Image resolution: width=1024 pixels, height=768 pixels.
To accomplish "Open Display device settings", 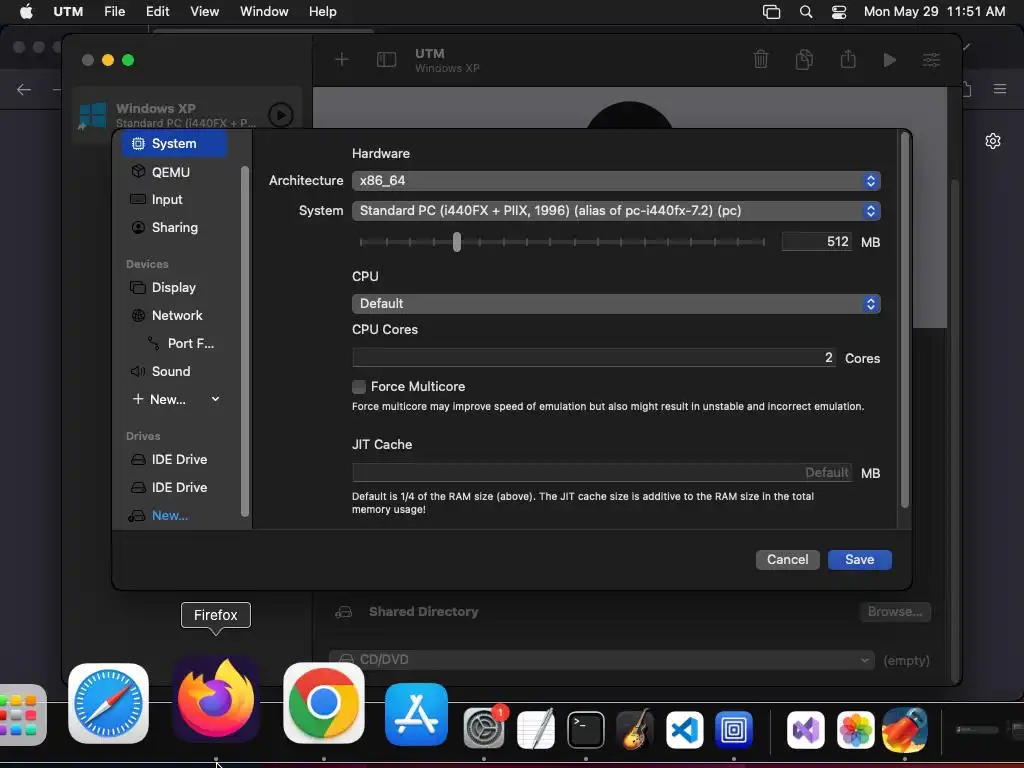I will point(173,288).
